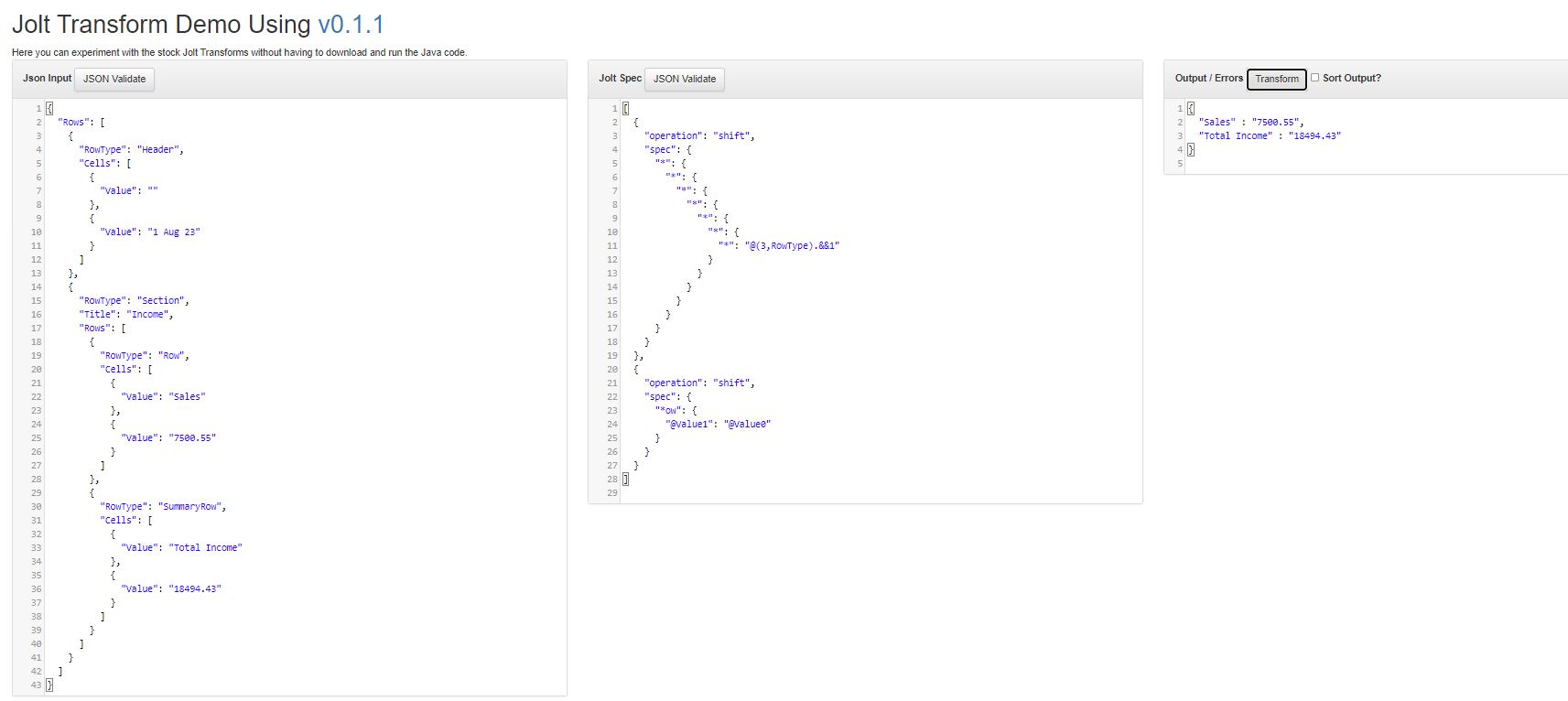Click the "1 Aug 23" value line
This screenshot has width=1568, height=701.
click(150, 232)
